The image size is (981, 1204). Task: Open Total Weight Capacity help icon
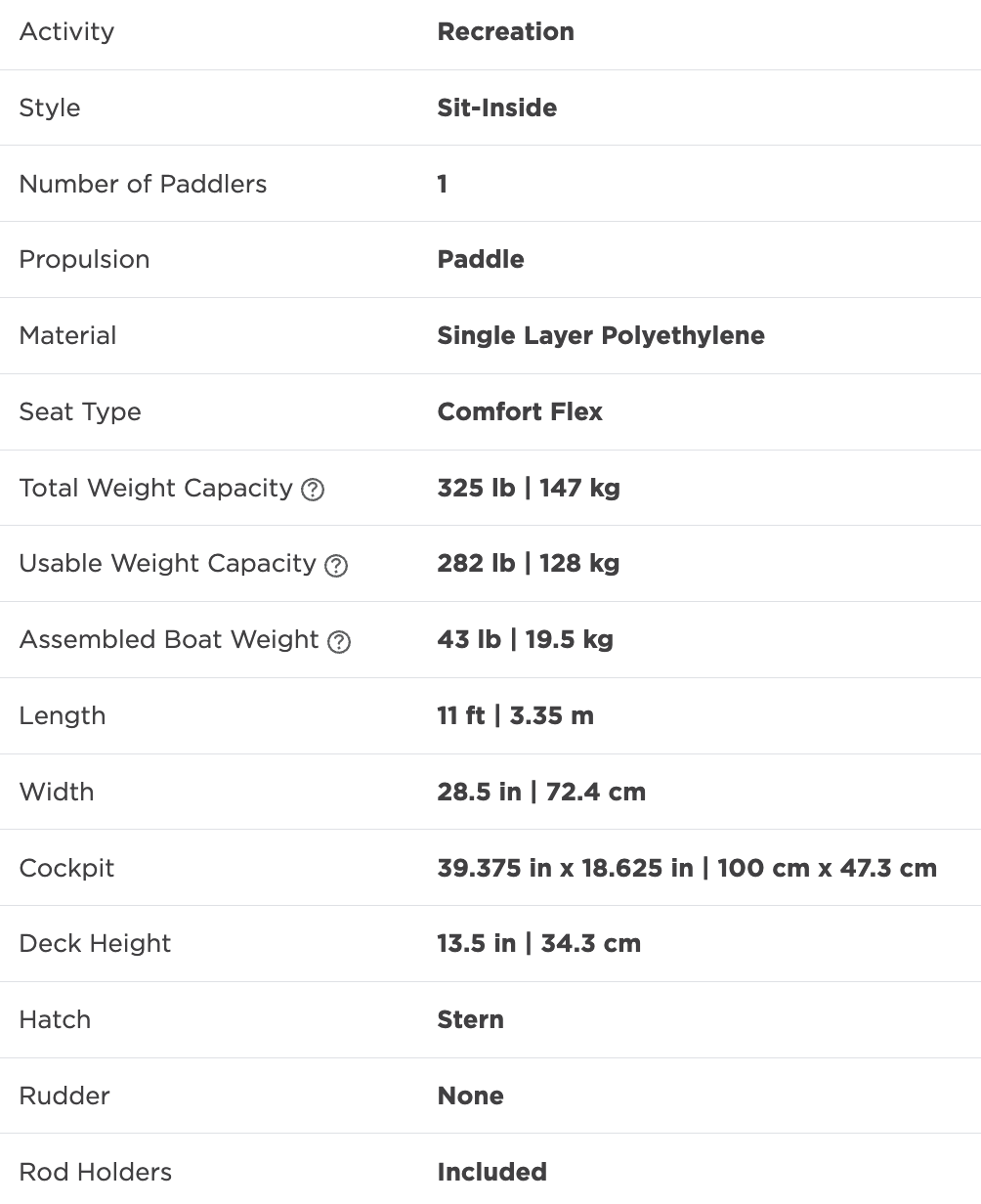(x=313, y=490)
